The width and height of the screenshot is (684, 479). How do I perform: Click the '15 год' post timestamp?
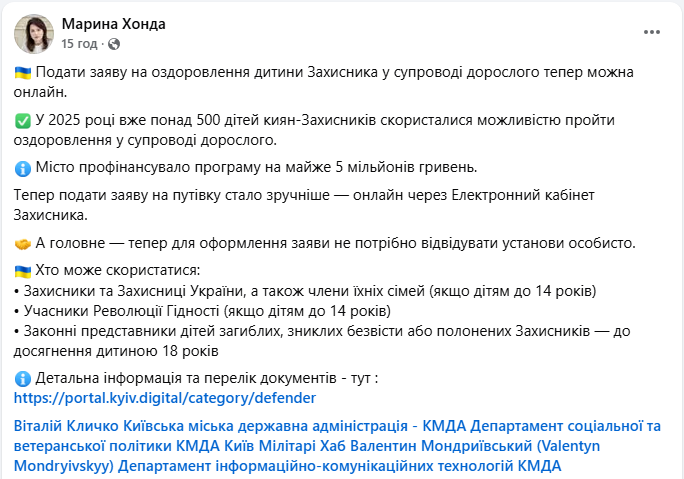(79, 44)
